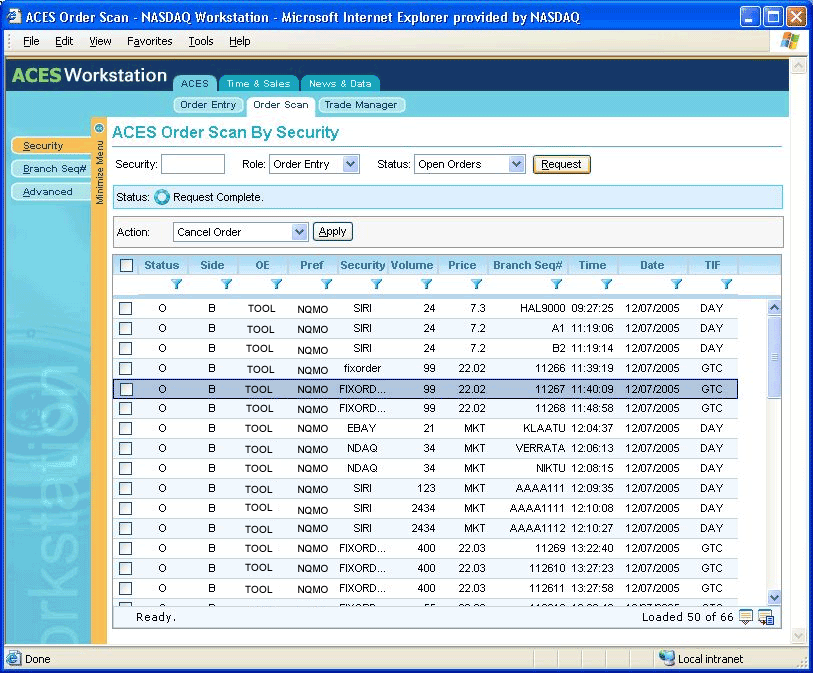Click the HAL9000 branch sequence cell
813x673 pixels.
pyautogui.click(x=542, y=309)
